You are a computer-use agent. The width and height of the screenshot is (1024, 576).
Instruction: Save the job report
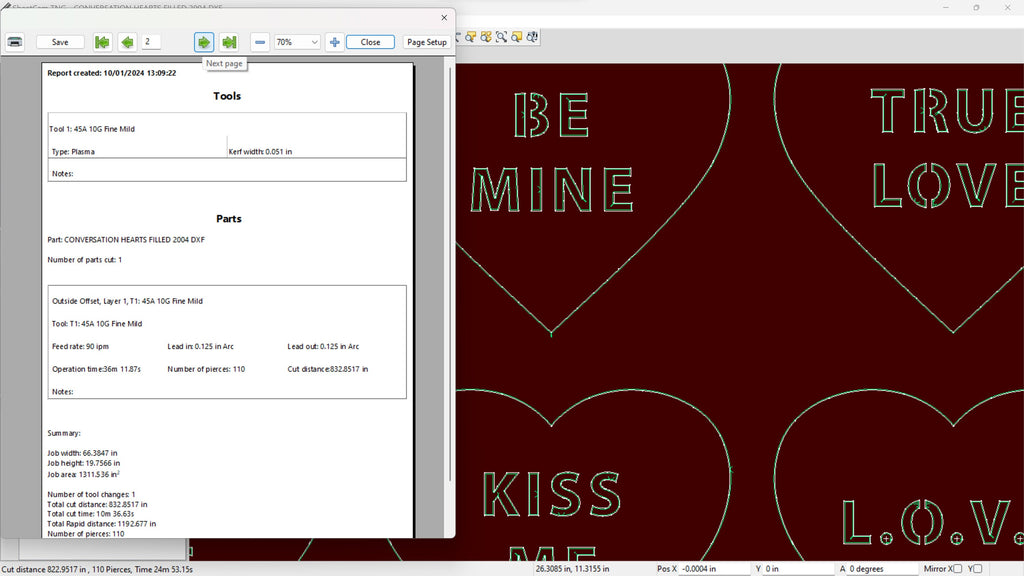[x=60, y=42]
